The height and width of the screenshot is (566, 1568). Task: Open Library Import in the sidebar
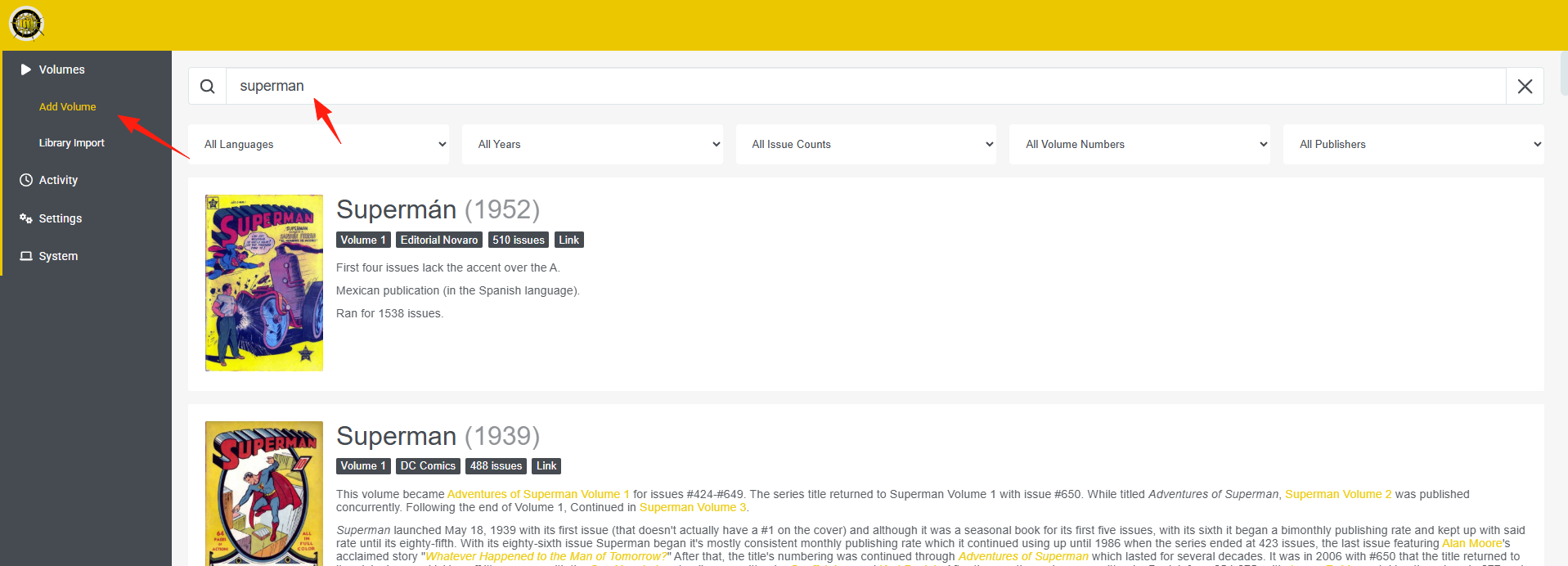coord(72,142)
